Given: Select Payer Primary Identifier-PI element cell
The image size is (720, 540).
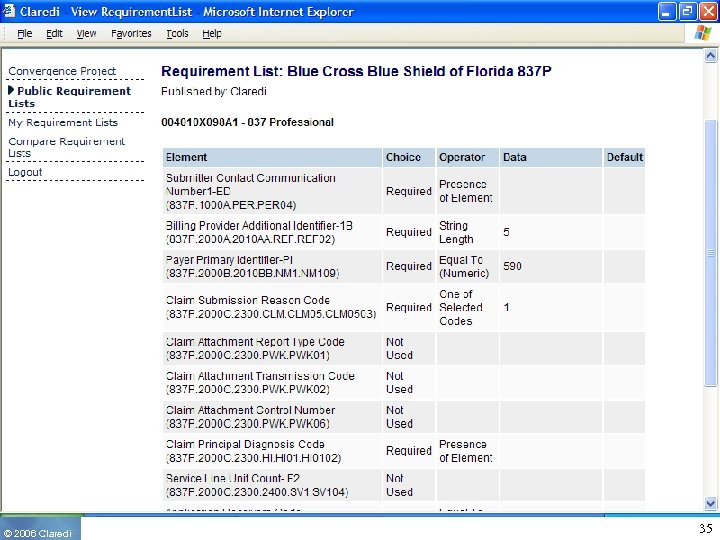Looking at the screenshot, I should coord(272,266).
